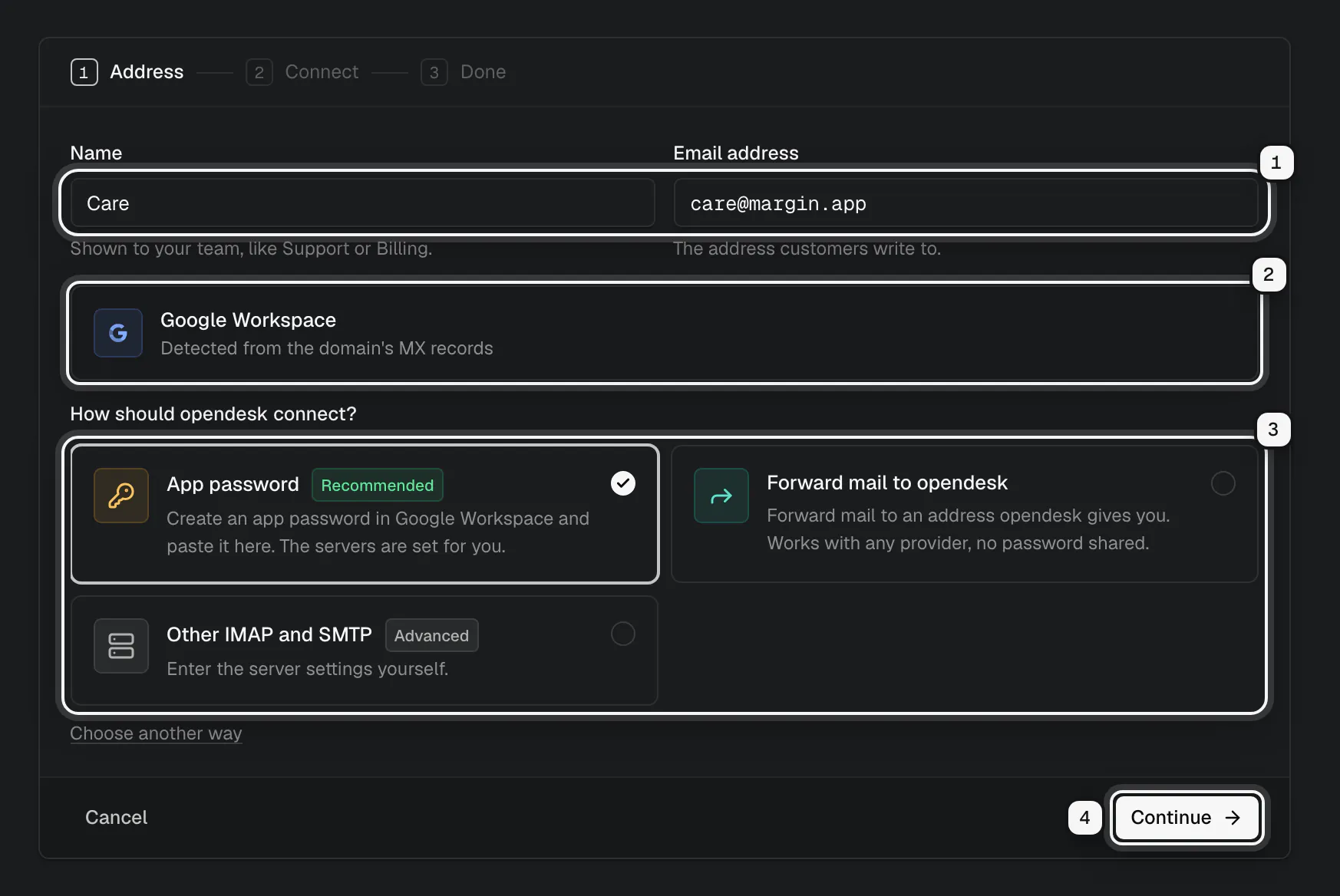Click the 'Forward mail to opendesk' option title

[x=887, y=483]
